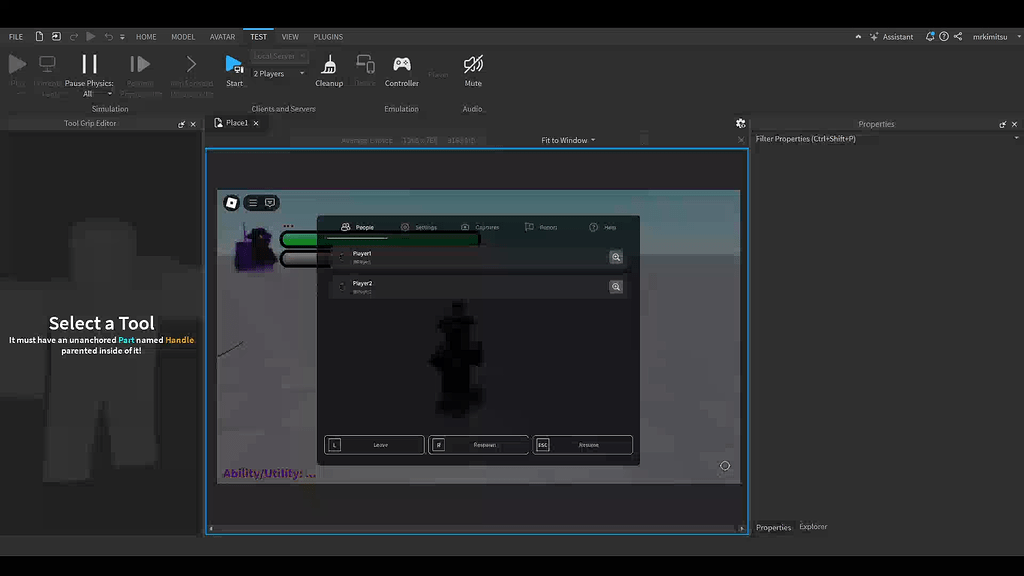Expand the account menu arrow beside mrkimitsu
The width and height of the screenshot is (1024, 576).
[1019, 37]
